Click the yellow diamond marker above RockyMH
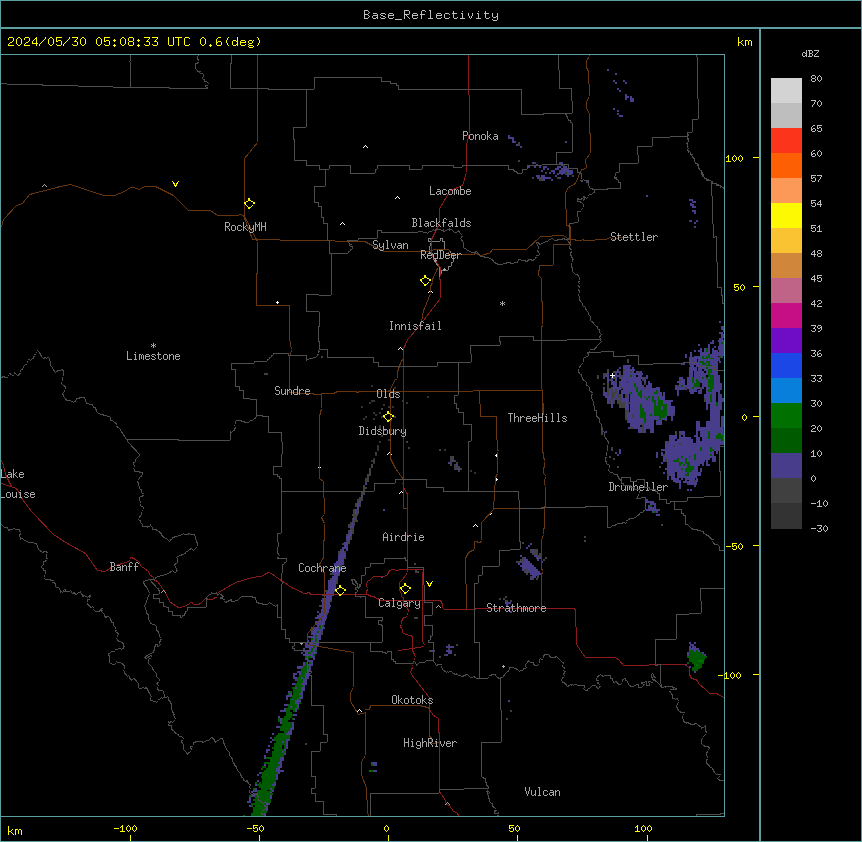 pos(250,204)
